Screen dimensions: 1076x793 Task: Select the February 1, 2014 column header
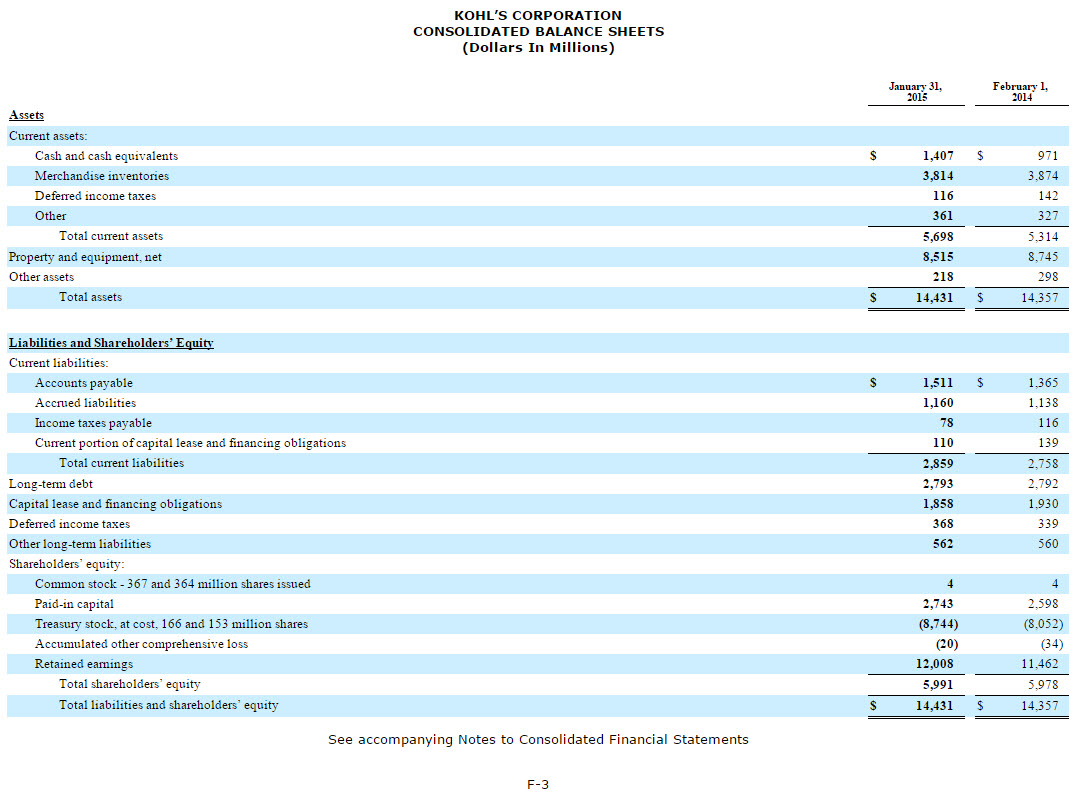(1020, 91)
